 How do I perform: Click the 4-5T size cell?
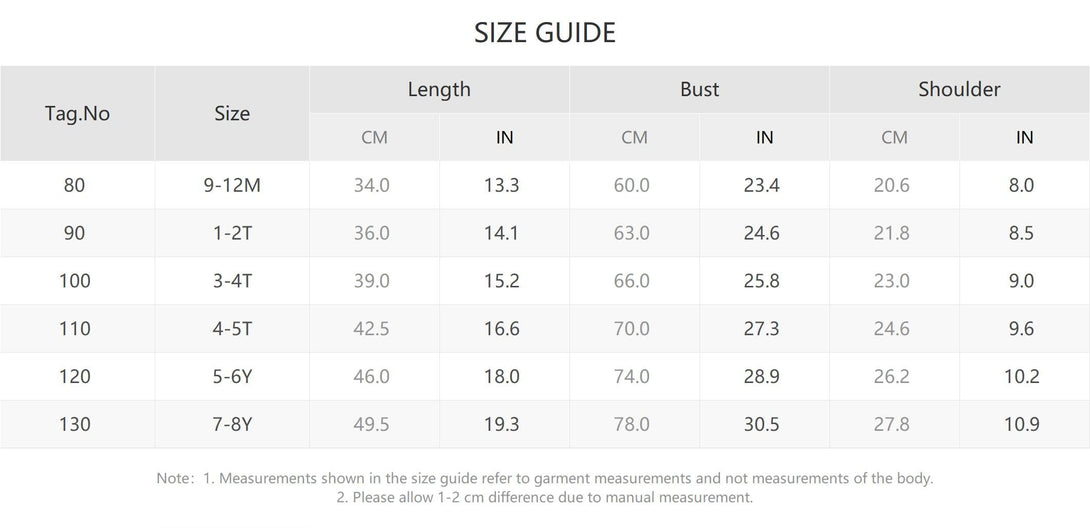[x=232, y=329]
